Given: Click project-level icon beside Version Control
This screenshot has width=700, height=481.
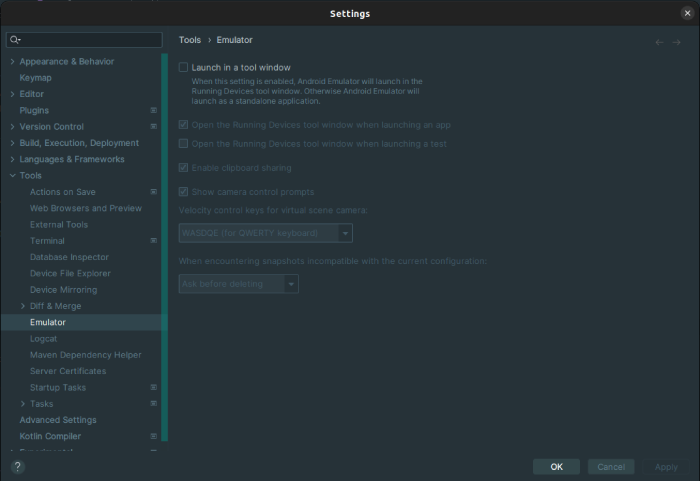Looking at the screenshot, I should pyautogui.click(x=153, y=127).
